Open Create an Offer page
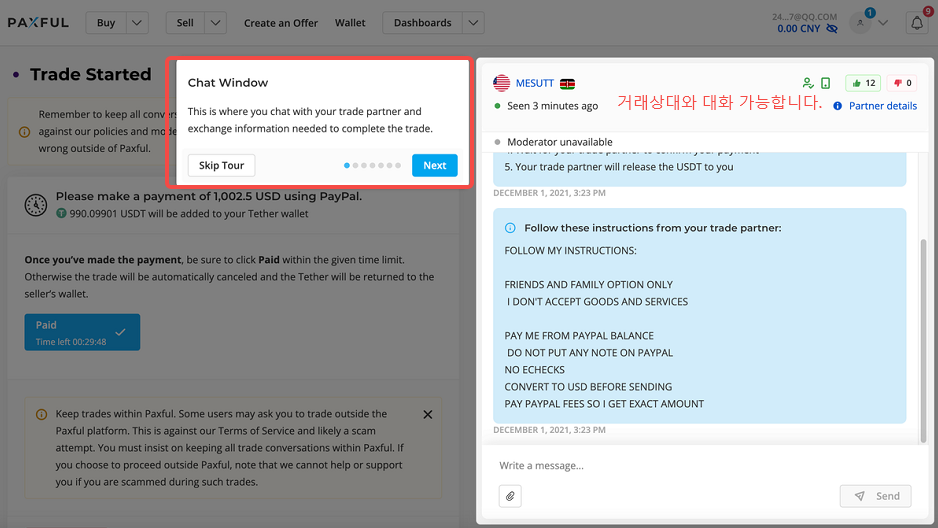 pyautogui.click(x=281, y=23)
